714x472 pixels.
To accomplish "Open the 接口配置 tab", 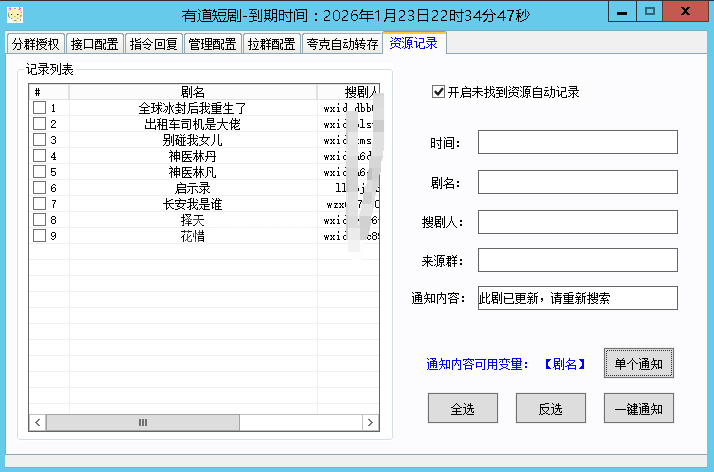I will click(x=94, y=44).
